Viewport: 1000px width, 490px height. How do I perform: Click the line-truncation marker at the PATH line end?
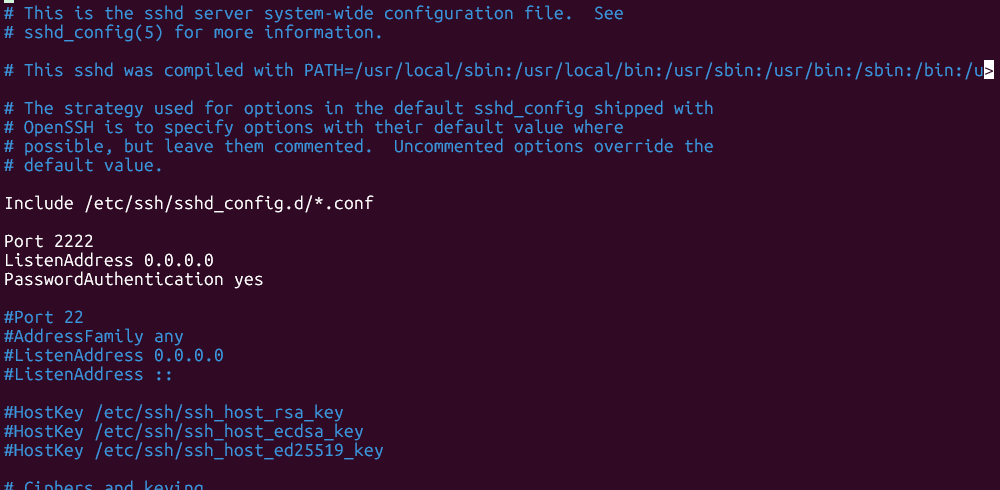(989, 71)
